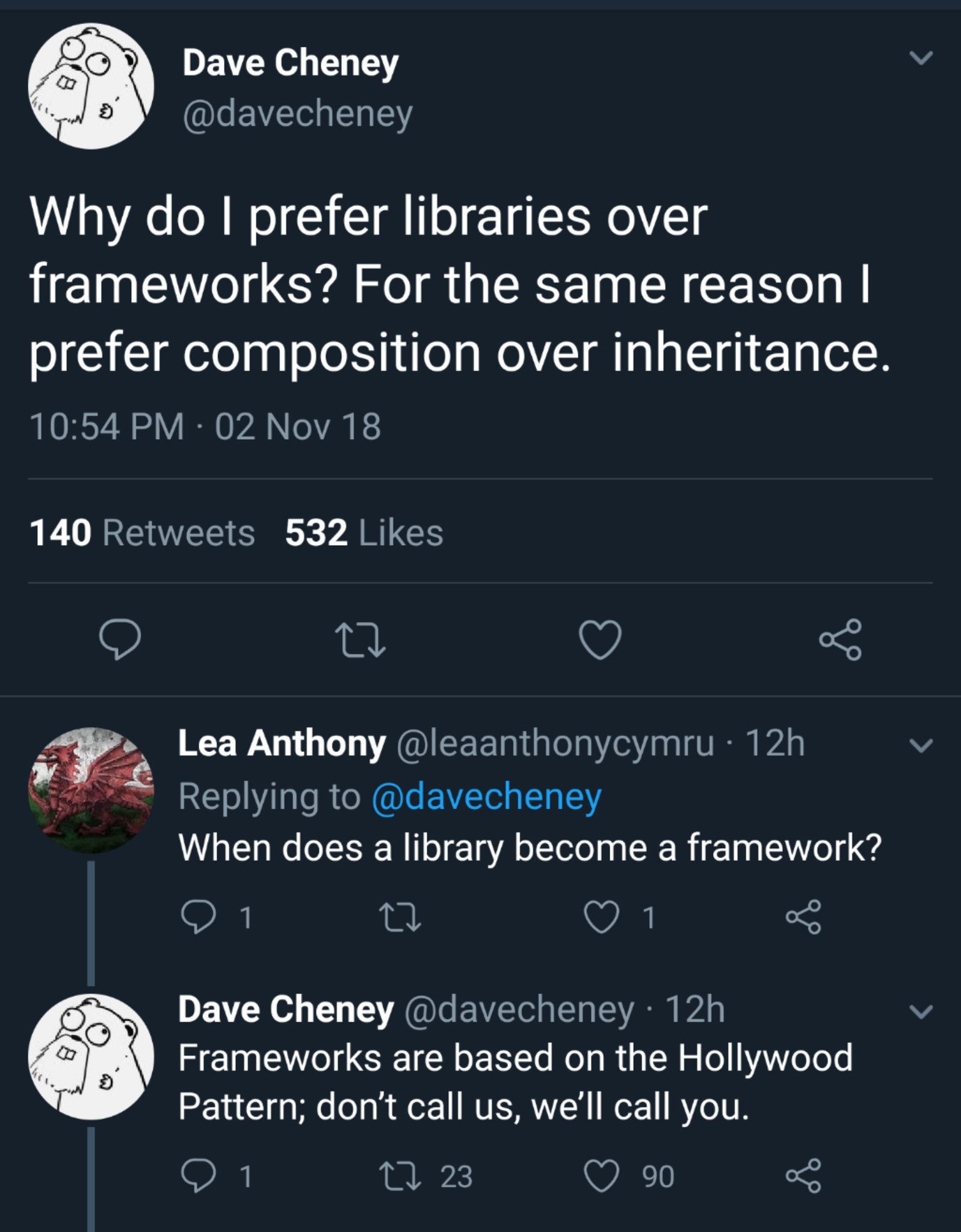Screen dimensions: 961x1232
Task: Retweet the main libraries-over-frameworks tweet
Action: (360, 639)
